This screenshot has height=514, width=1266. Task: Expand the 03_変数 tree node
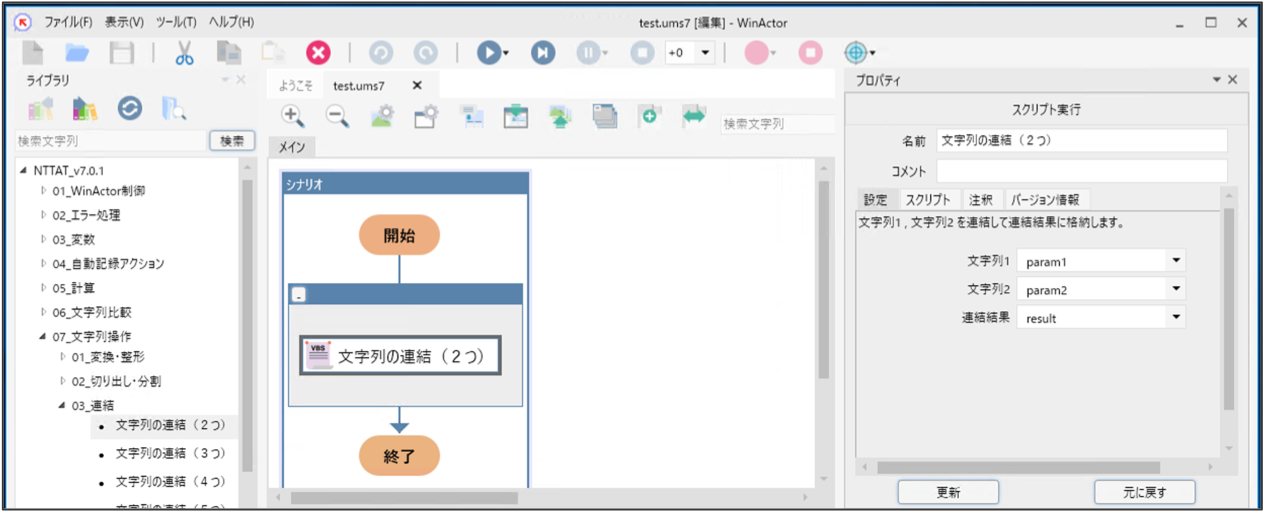(43, 239)
